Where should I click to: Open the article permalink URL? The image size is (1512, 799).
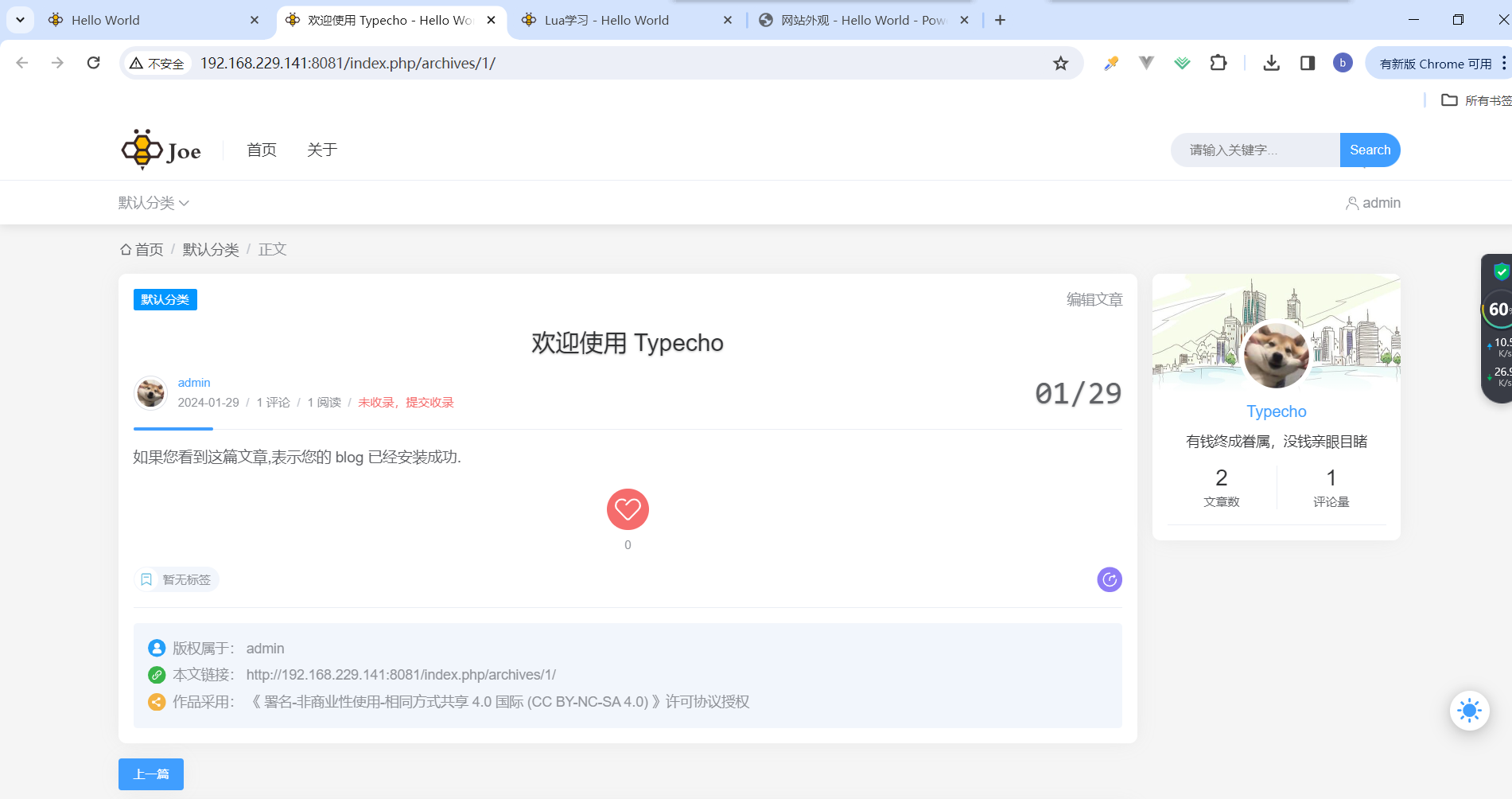click(x=401, y=675)
